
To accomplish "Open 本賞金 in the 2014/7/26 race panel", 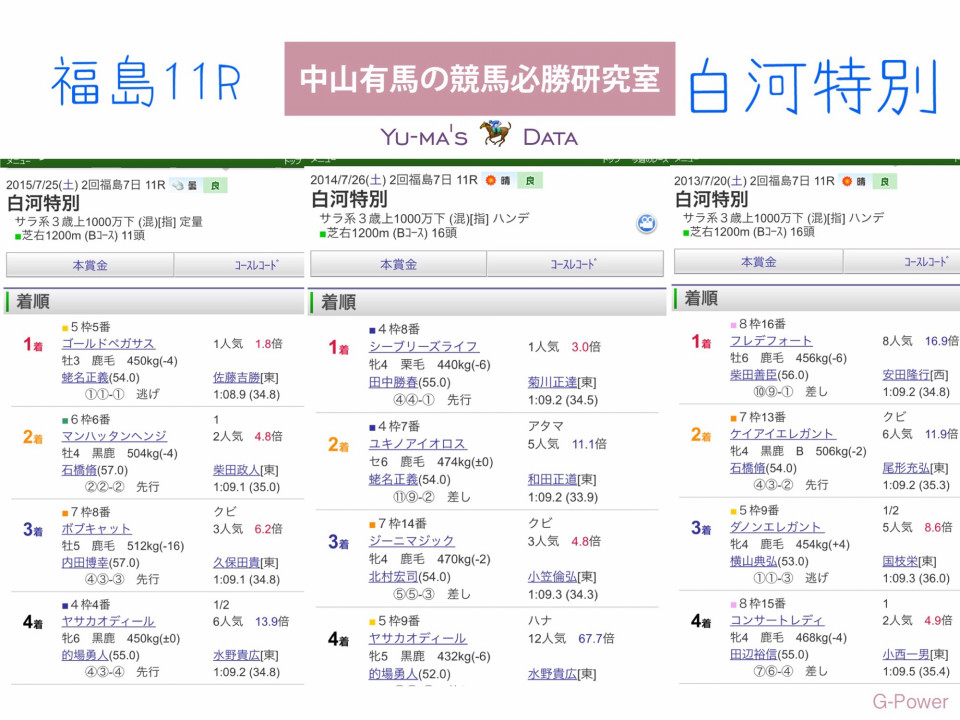I will point(399,264).
